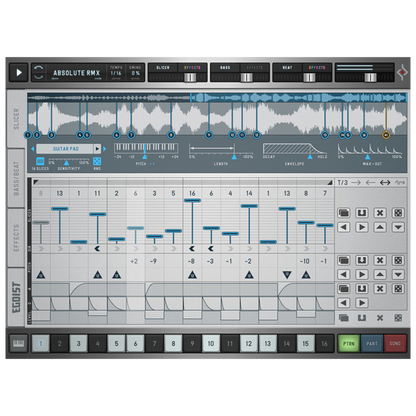This screenshot has width=416, height=416.
Task: Click the preset cycle arrows beside ABSOLUTE RMX
Action: pyautogui.click(x=39, y=72)
